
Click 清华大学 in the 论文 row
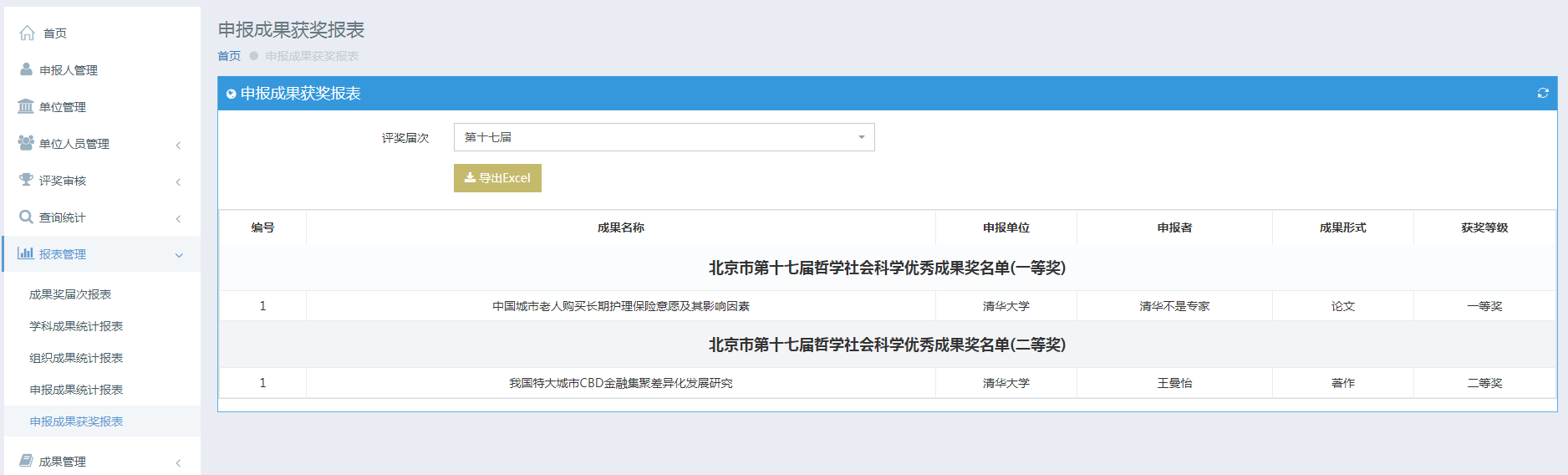[x=1006, y=306]
